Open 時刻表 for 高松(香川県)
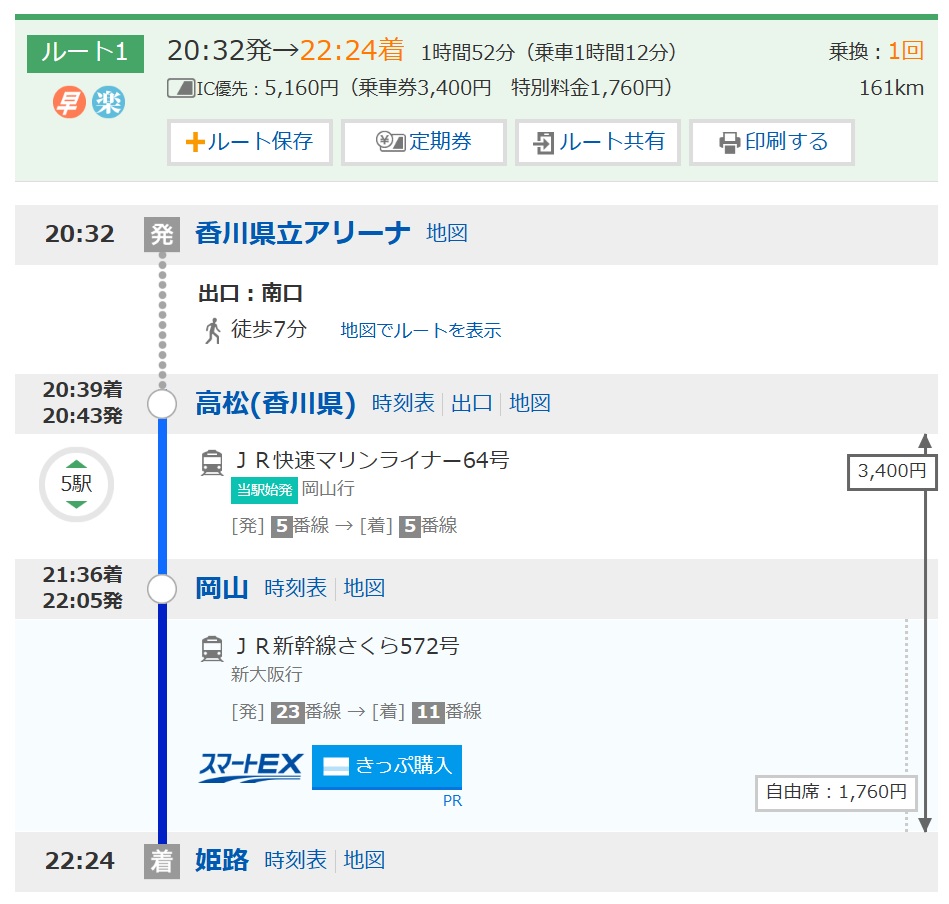 click(x=403, y=403)
